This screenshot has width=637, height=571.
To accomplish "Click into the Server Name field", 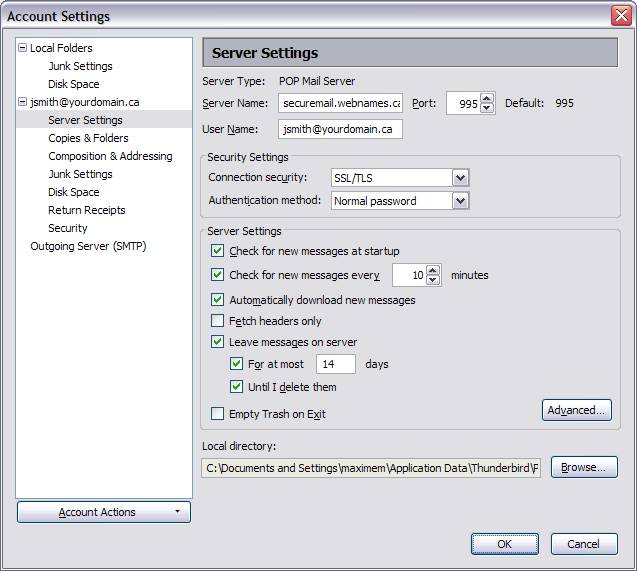I will tap(340, 103).
